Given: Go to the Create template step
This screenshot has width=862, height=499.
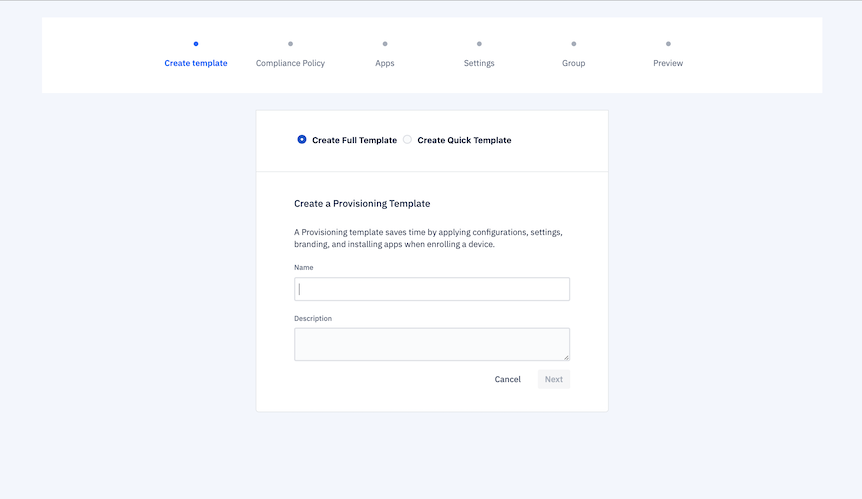Looking at the screenshot, I should [x=196, y=63].
